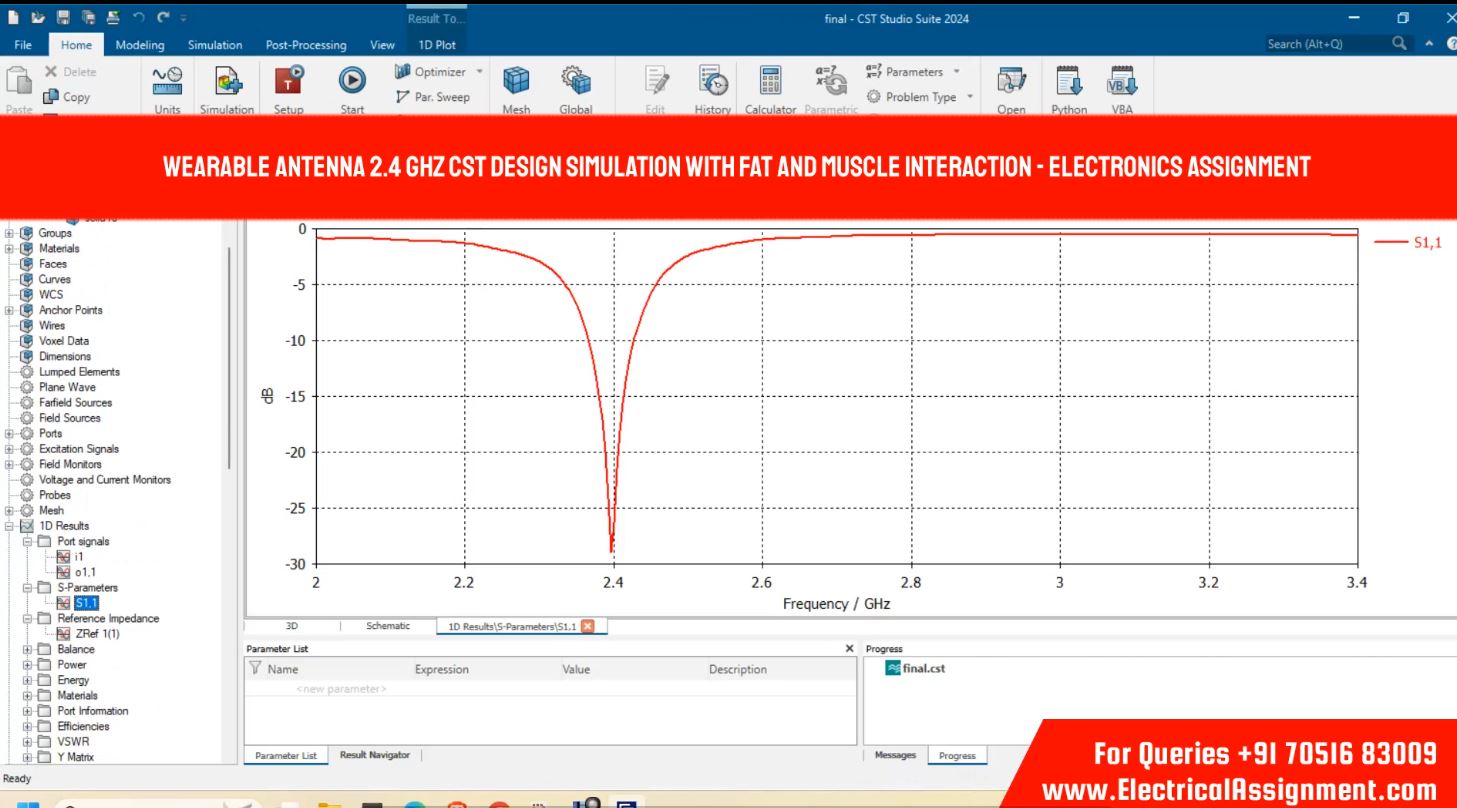Click the Search input field
This screenshot has width=1457, height=808.
tap(1325, 44)
